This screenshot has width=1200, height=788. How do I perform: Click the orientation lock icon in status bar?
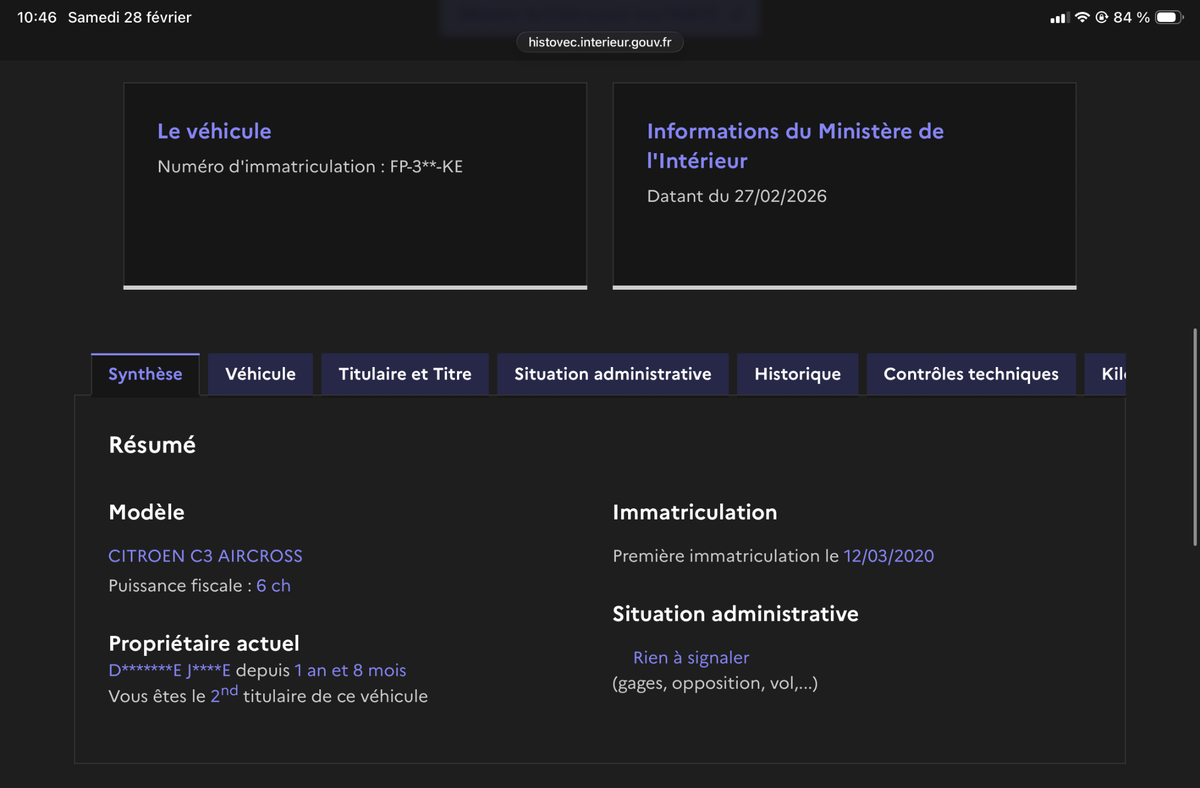1100,16
